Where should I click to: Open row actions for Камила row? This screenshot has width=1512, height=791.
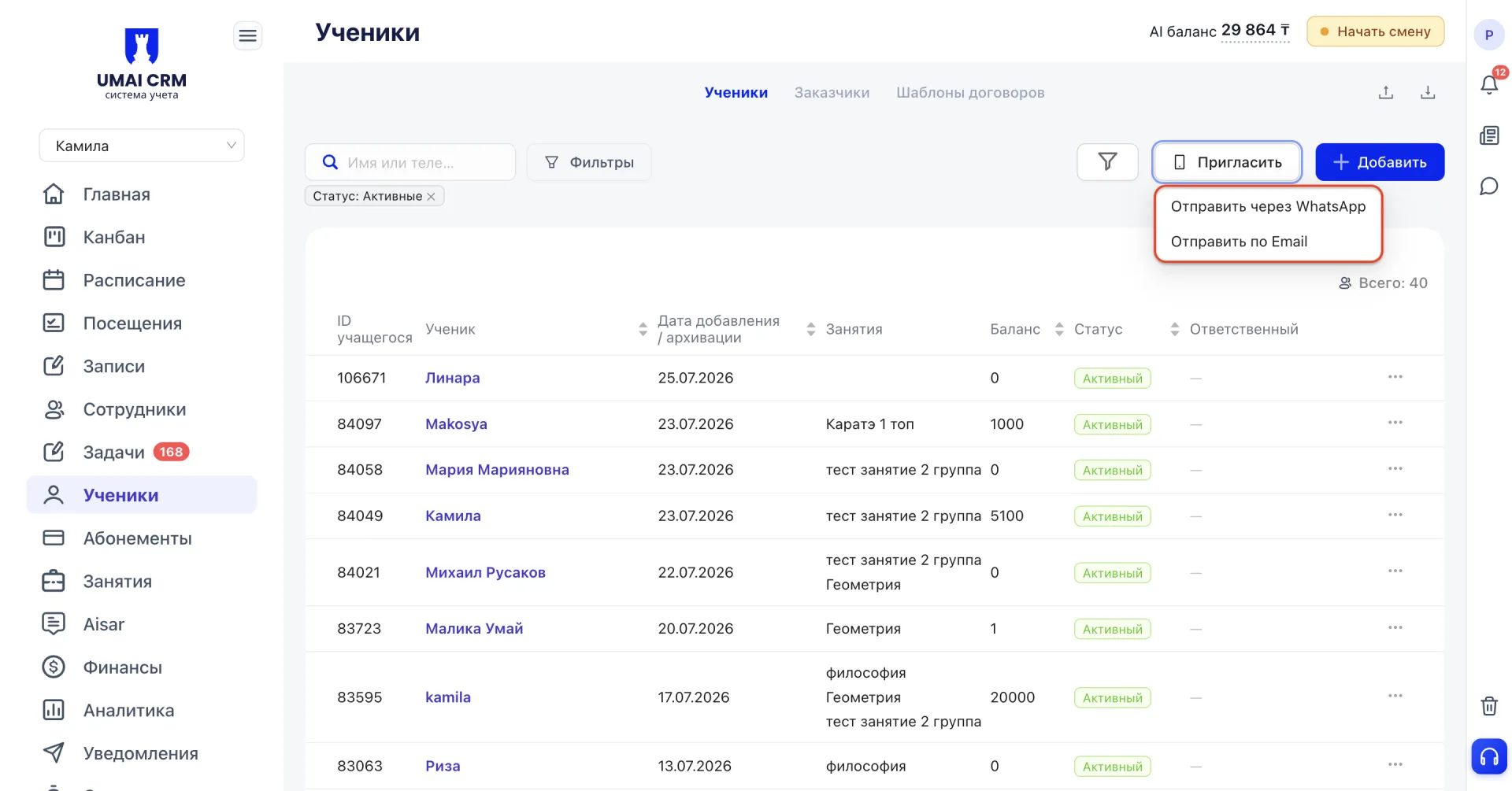pos(1395,515)
